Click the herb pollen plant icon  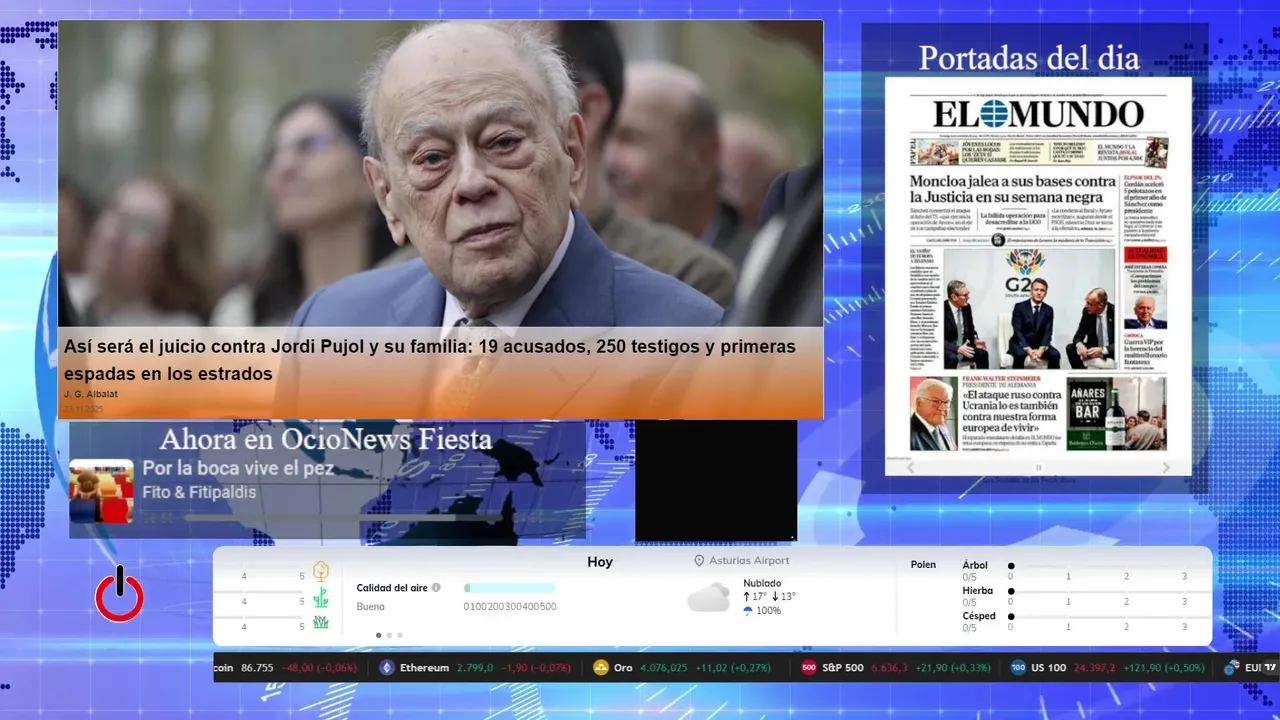coord(321,598)
